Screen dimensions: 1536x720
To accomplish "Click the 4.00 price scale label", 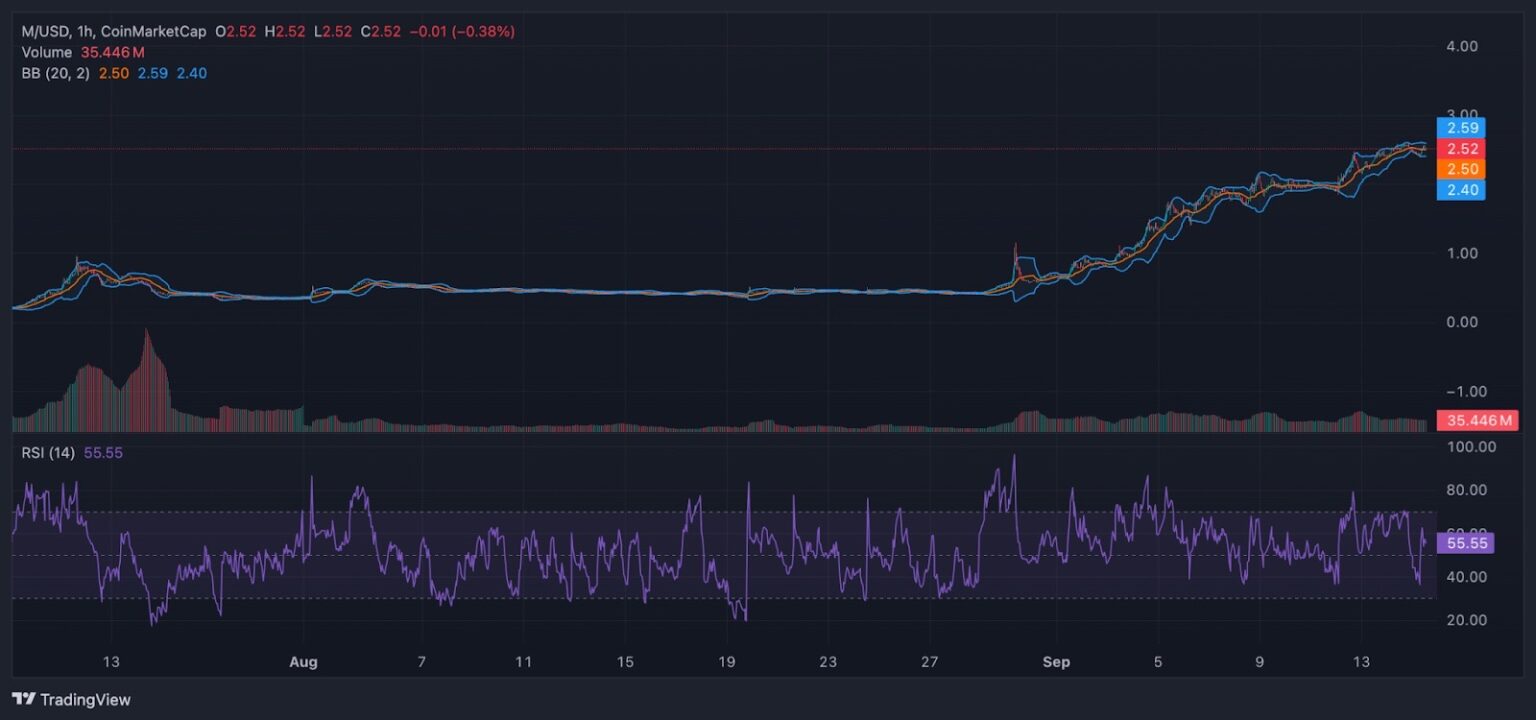I will (x=1461, y=46).
